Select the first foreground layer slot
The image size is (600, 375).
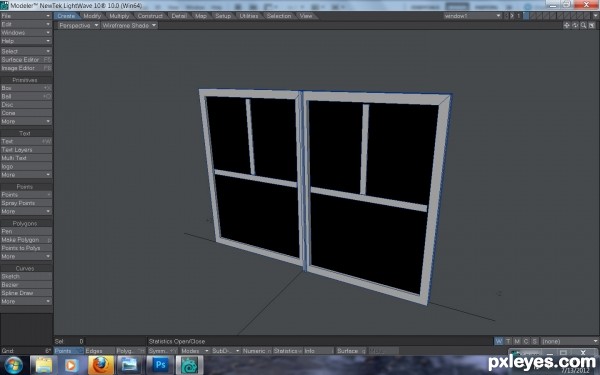[526, 16]
